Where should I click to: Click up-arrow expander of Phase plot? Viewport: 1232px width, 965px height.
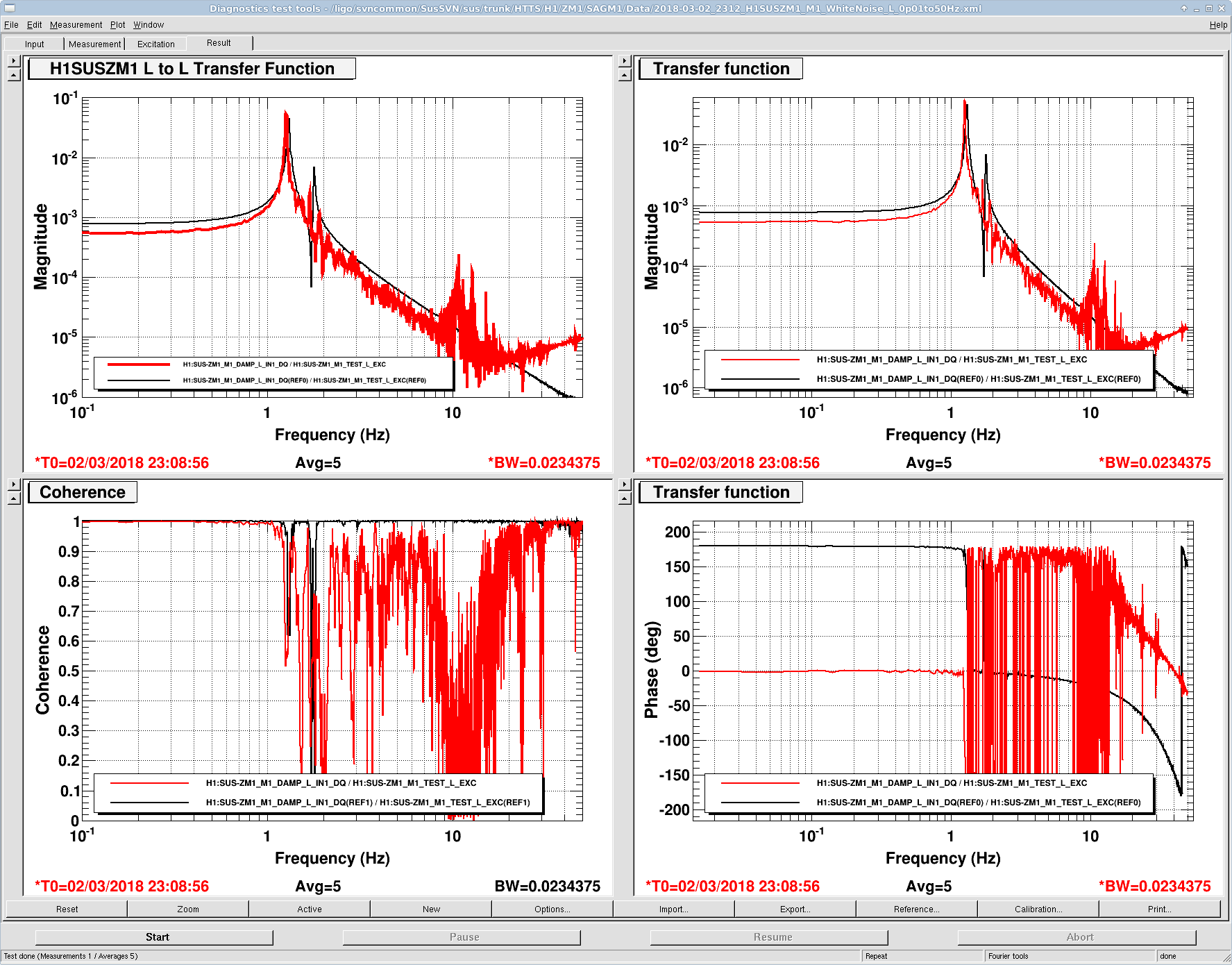tap(625, 498)
